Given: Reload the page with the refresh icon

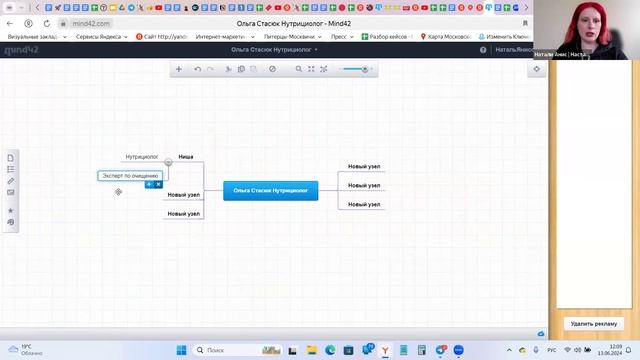Looking at the screenshot, I should (47, 24).
